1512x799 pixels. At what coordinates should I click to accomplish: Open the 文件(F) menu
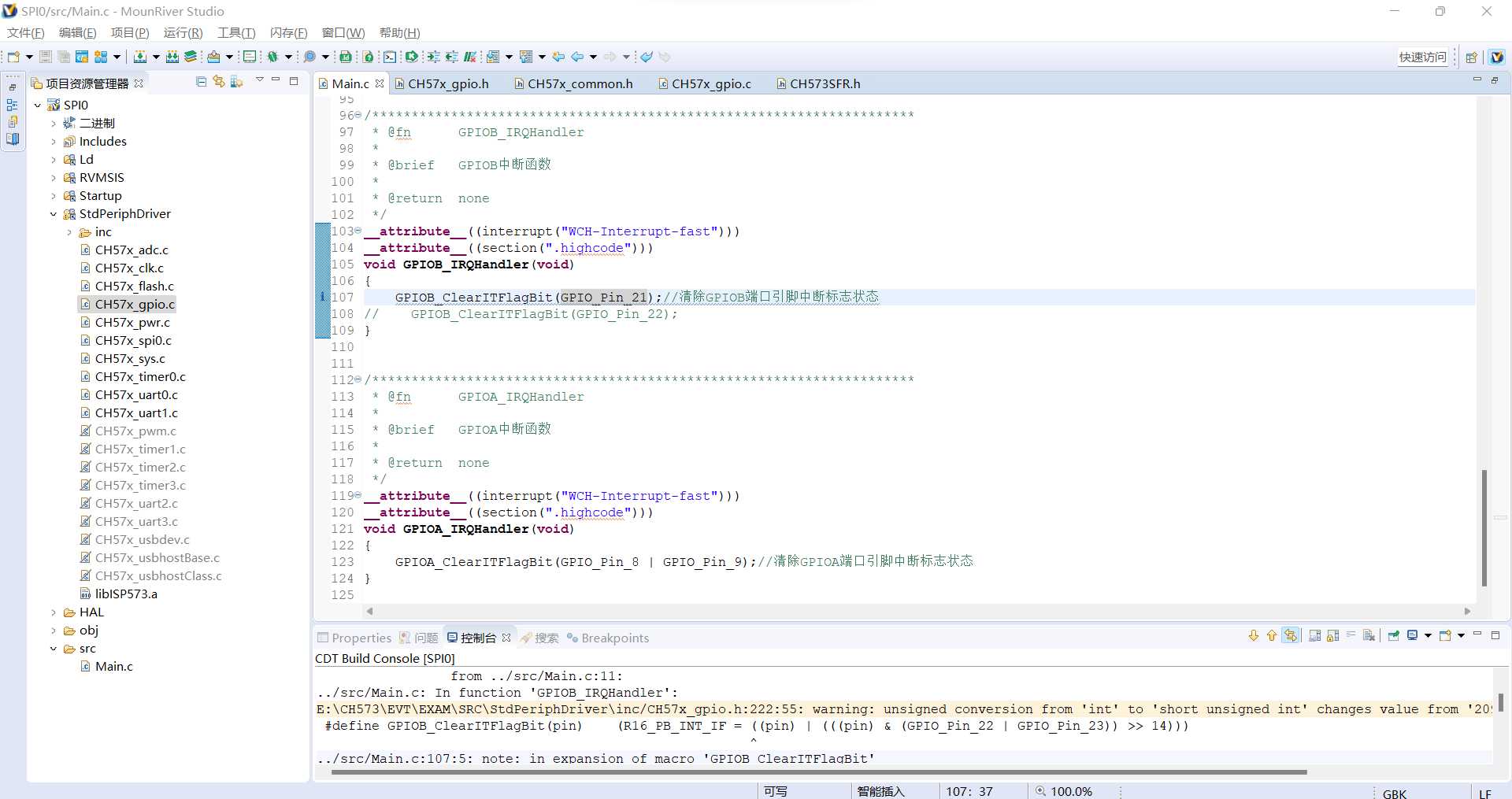coord(25,32)
